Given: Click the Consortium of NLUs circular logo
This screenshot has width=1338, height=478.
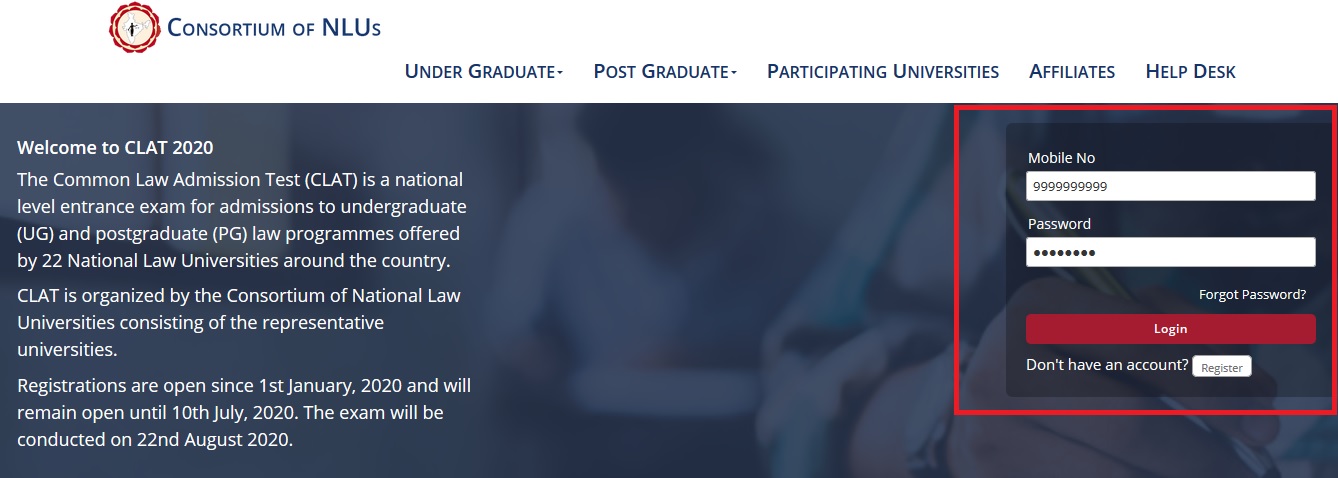Looking at the screenshot, I should 134,27.
